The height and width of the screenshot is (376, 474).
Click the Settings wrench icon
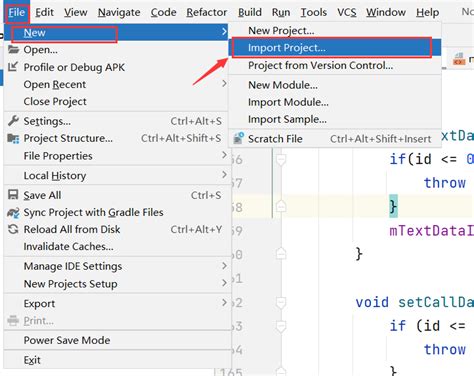[x=13, y=121]
